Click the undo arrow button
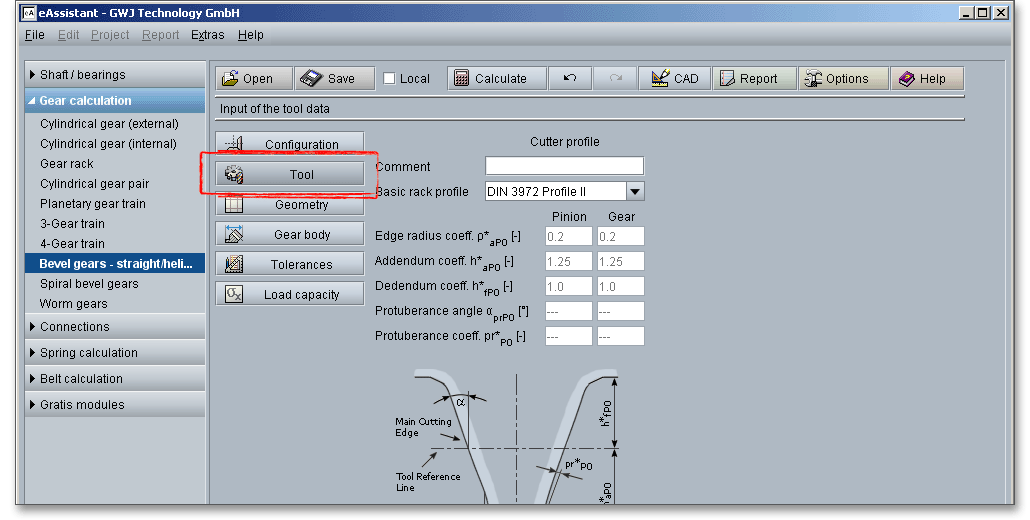The image size is (1030, 520). [x=570, y=79]
